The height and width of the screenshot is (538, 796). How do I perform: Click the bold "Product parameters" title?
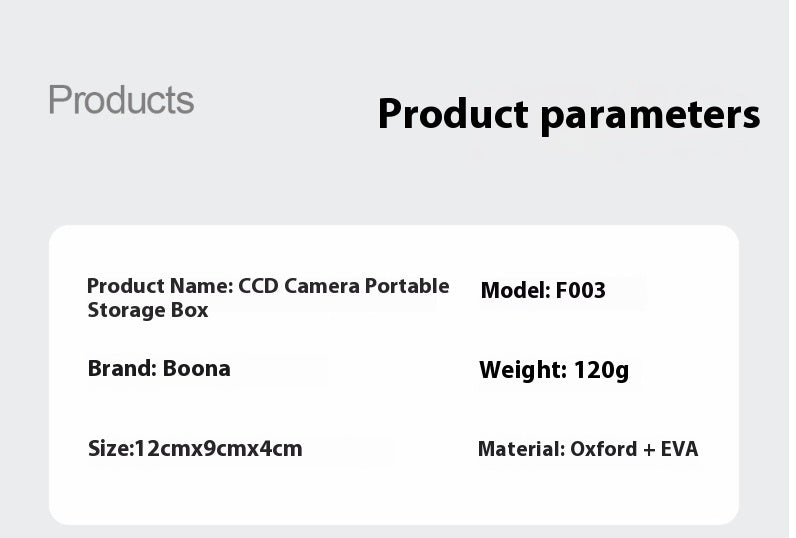click(568, 114)
